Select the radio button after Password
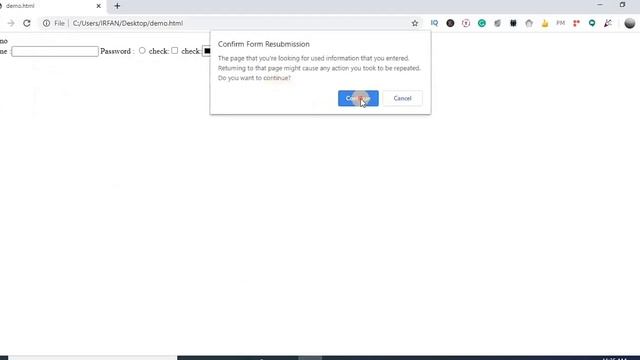 (142, 51)
